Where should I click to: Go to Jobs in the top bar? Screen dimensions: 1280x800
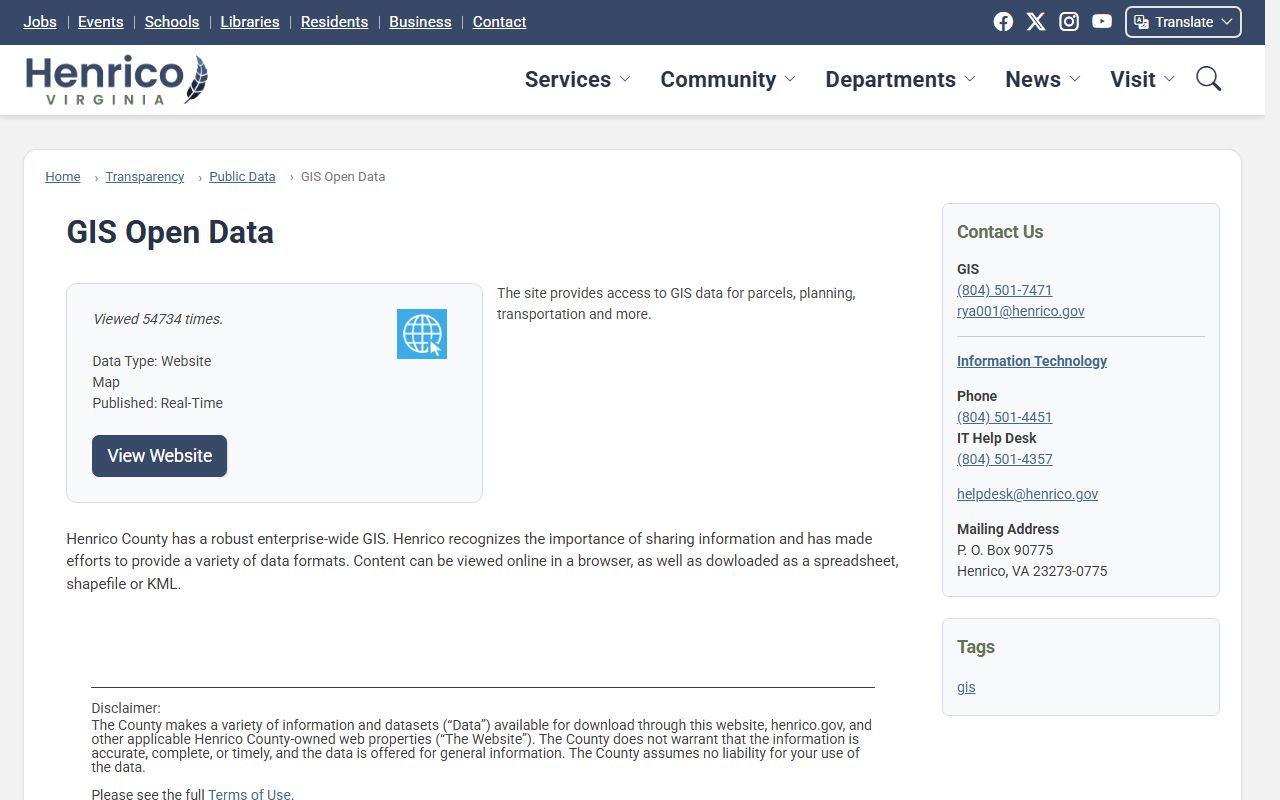tap(40, 22)
